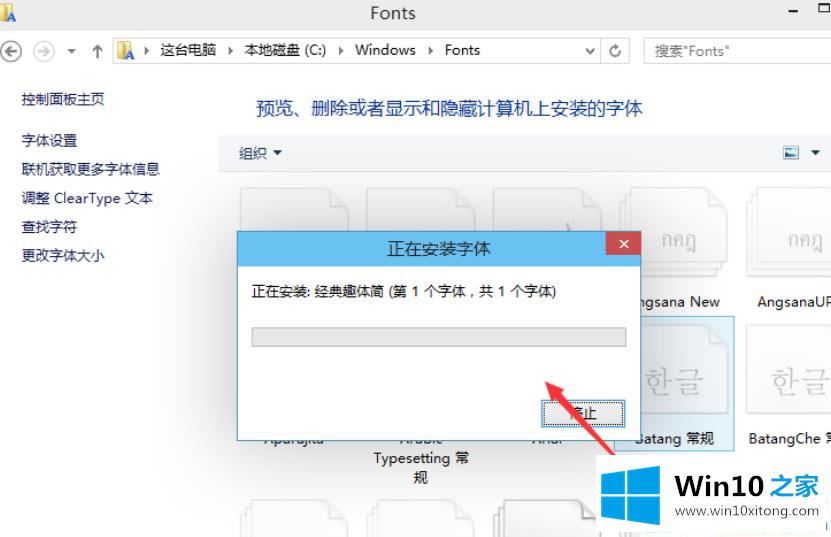This screenshot has width=831, height=537.
Task: Expand chevron before 这台电脑 breadcrumb
Action: click(x=147, y=50)
